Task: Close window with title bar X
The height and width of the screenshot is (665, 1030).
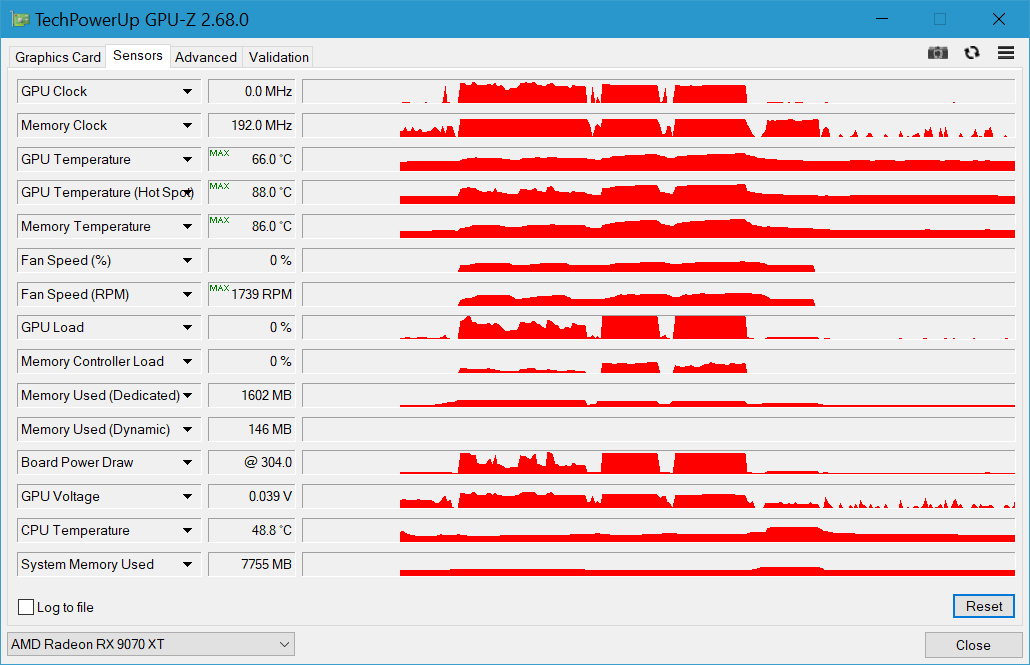Action: click(998, 19)
